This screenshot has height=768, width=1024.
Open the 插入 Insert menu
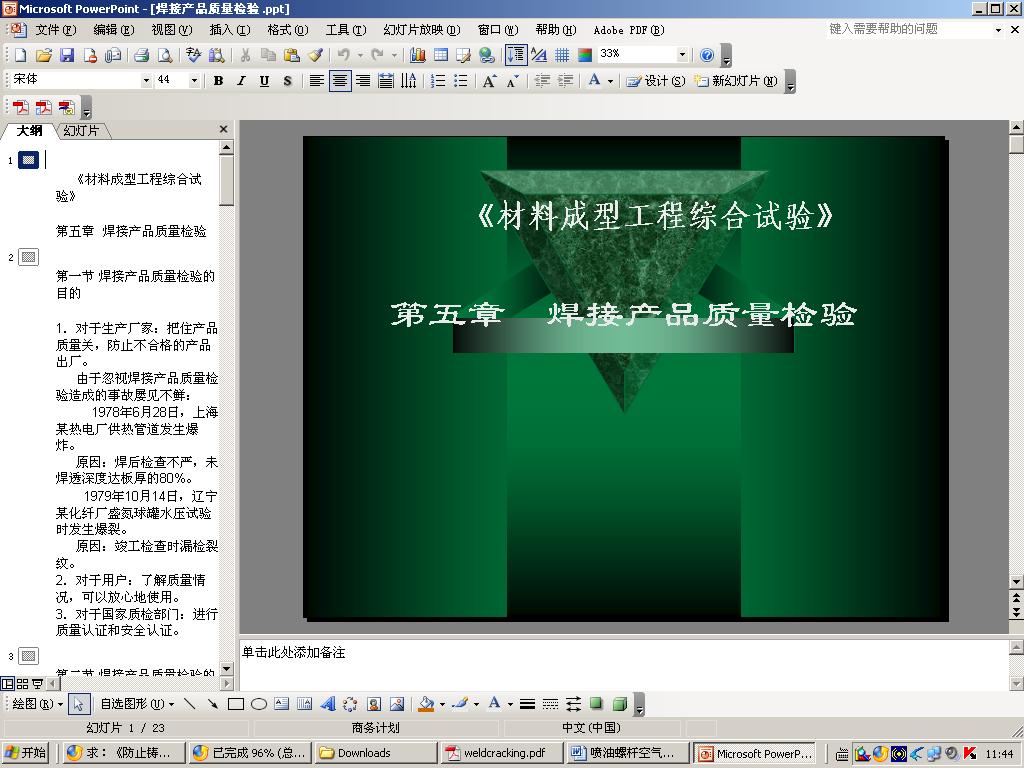point(230,30)
